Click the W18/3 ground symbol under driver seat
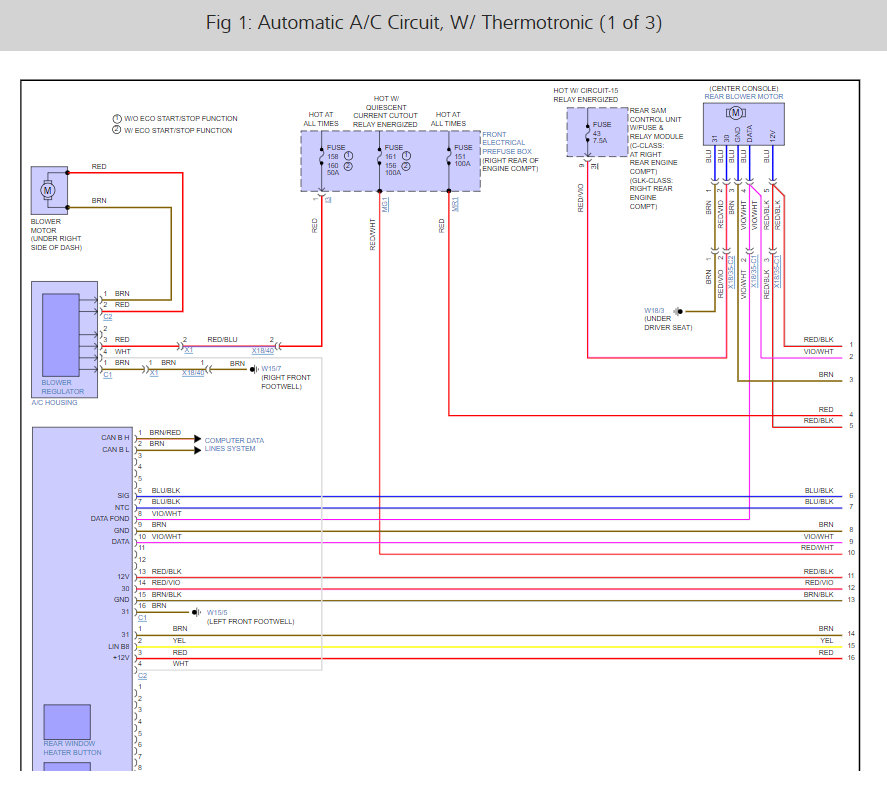887x794 pixels. click(678, 311)
